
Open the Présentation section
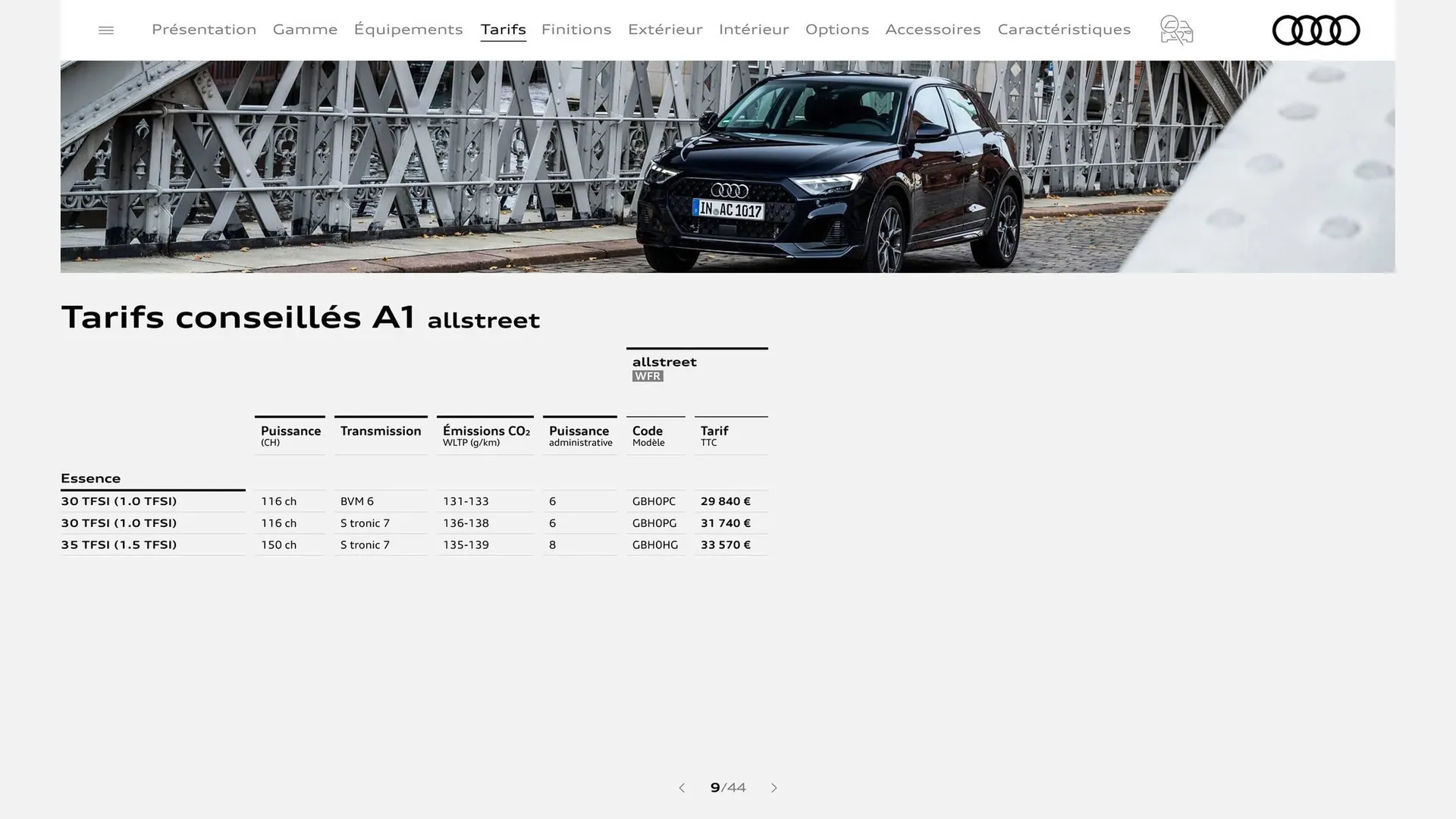(x=203, y=30)
